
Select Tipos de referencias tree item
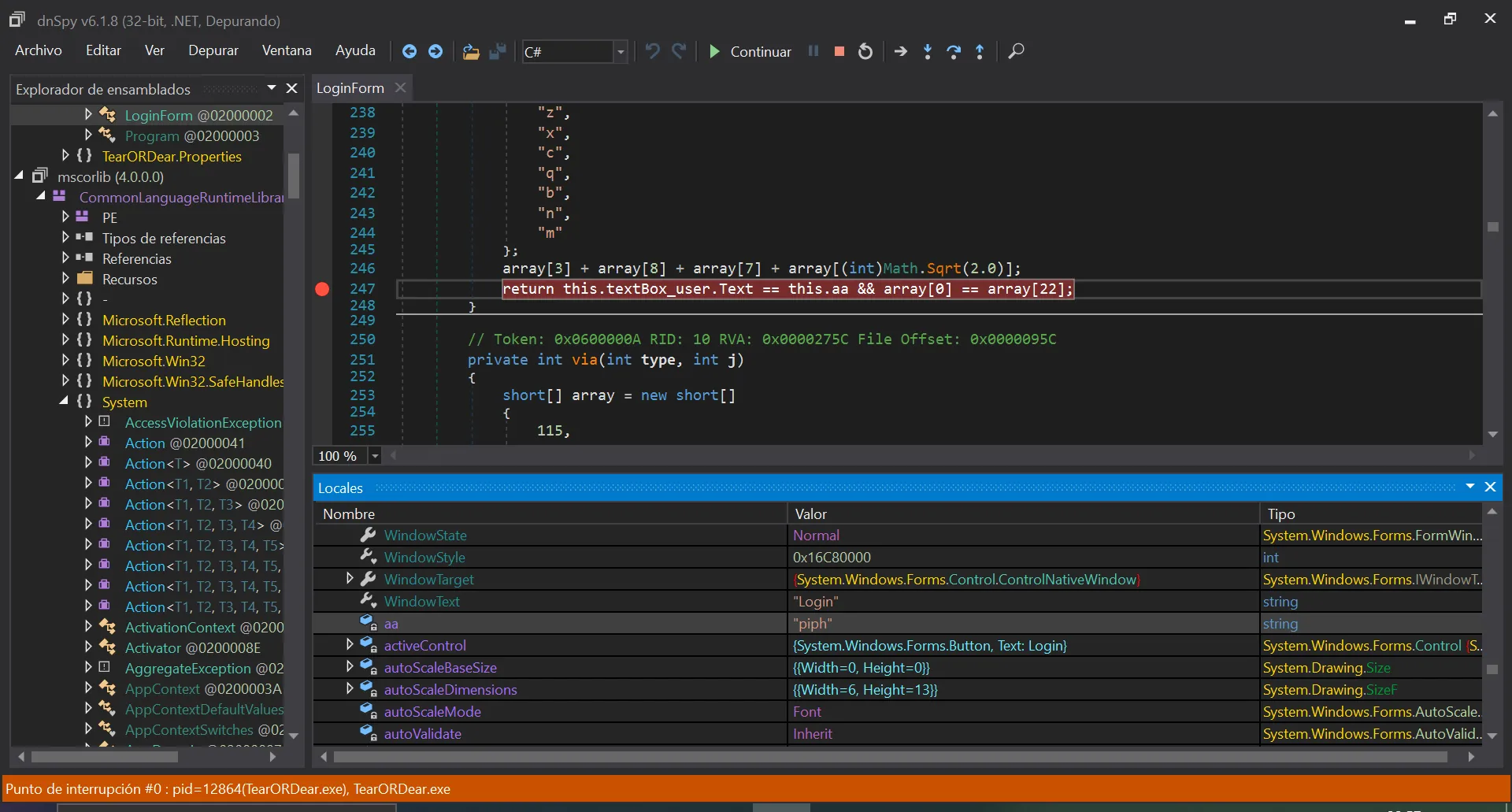(164, 238)
